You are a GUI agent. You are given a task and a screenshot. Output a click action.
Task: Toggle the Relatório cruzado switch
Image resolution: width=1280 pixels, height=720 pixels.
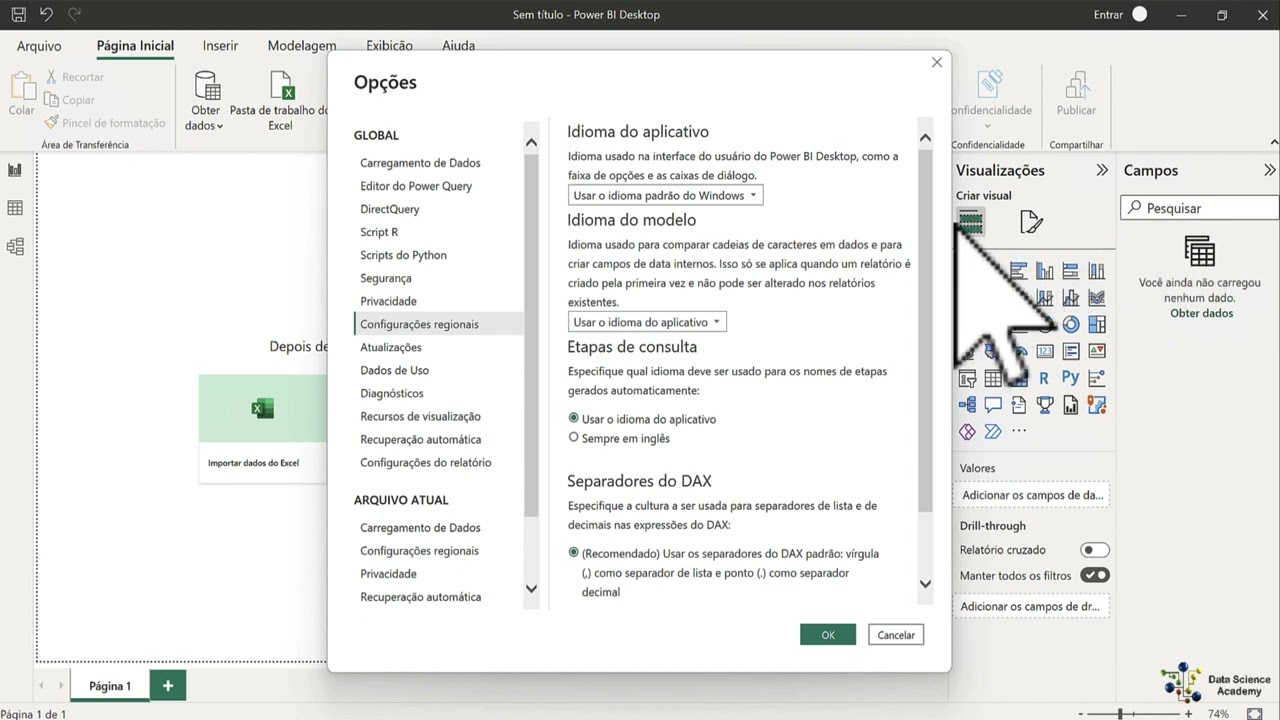point(1095,550)
